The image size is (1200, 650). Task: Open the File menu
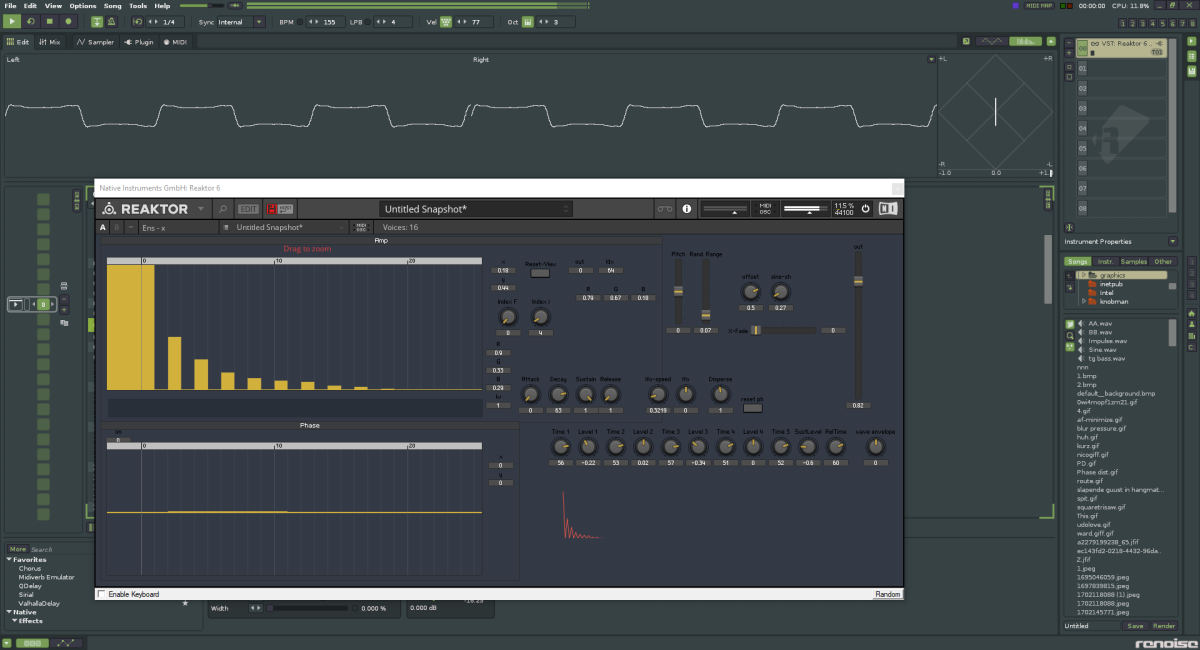(x=10, y=6)
